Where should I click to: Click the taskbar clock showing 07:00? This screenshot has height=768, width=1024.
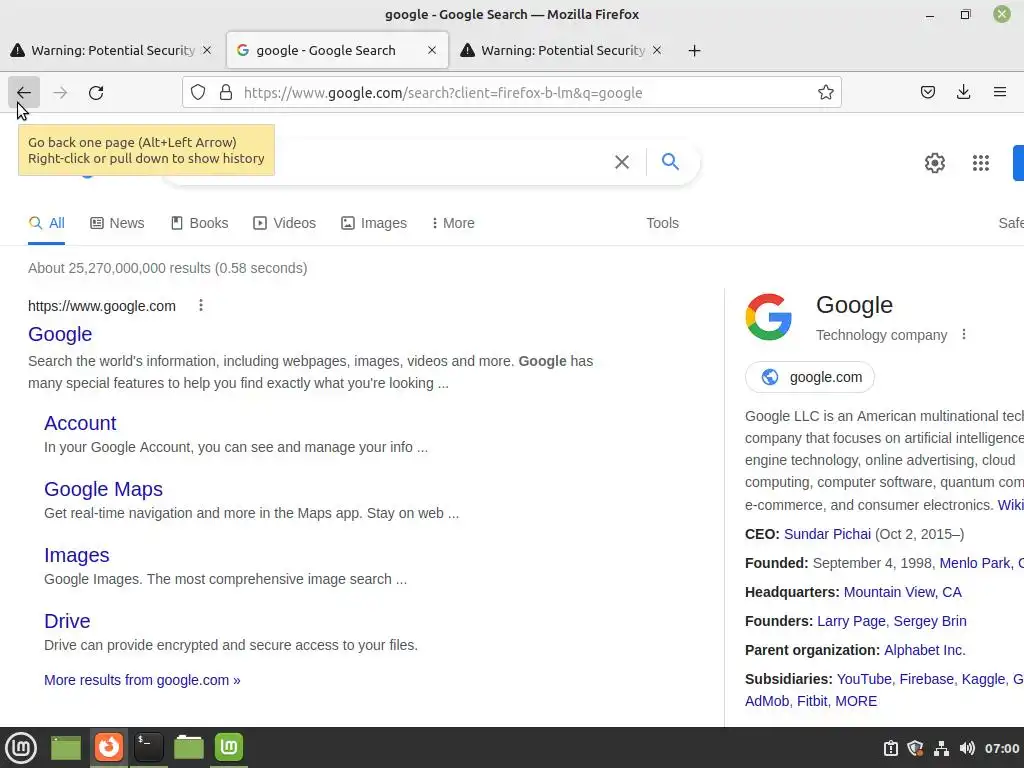(x=1002, y=748)
